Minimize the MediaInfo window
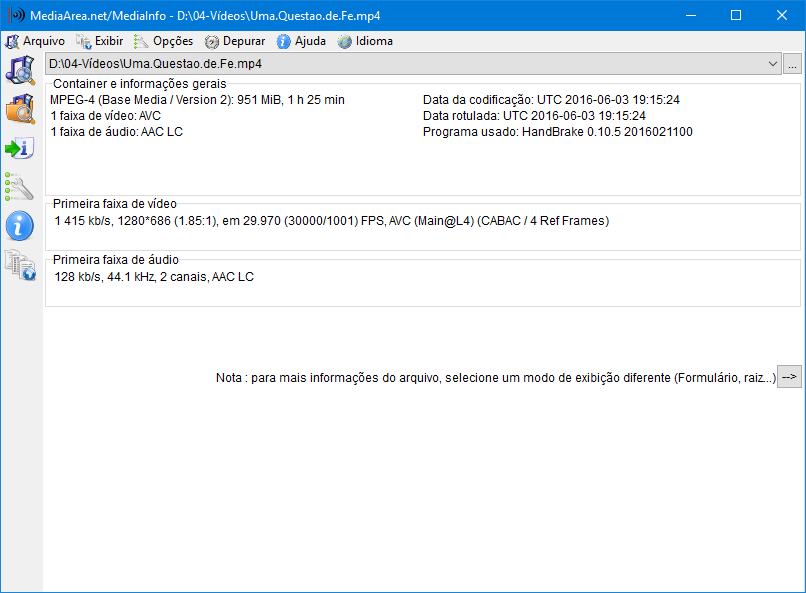806x593 pixels. pyautogui.click(x=691, y=15)
